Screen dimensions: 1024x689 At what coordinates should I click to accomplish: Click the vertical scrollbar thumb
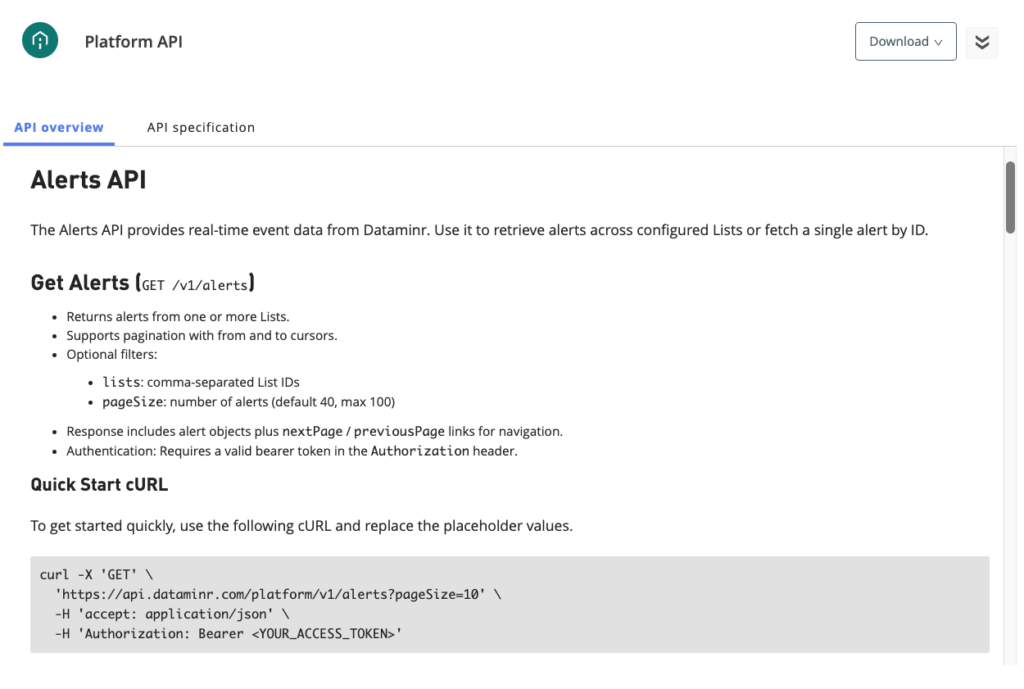[1010, 197]
